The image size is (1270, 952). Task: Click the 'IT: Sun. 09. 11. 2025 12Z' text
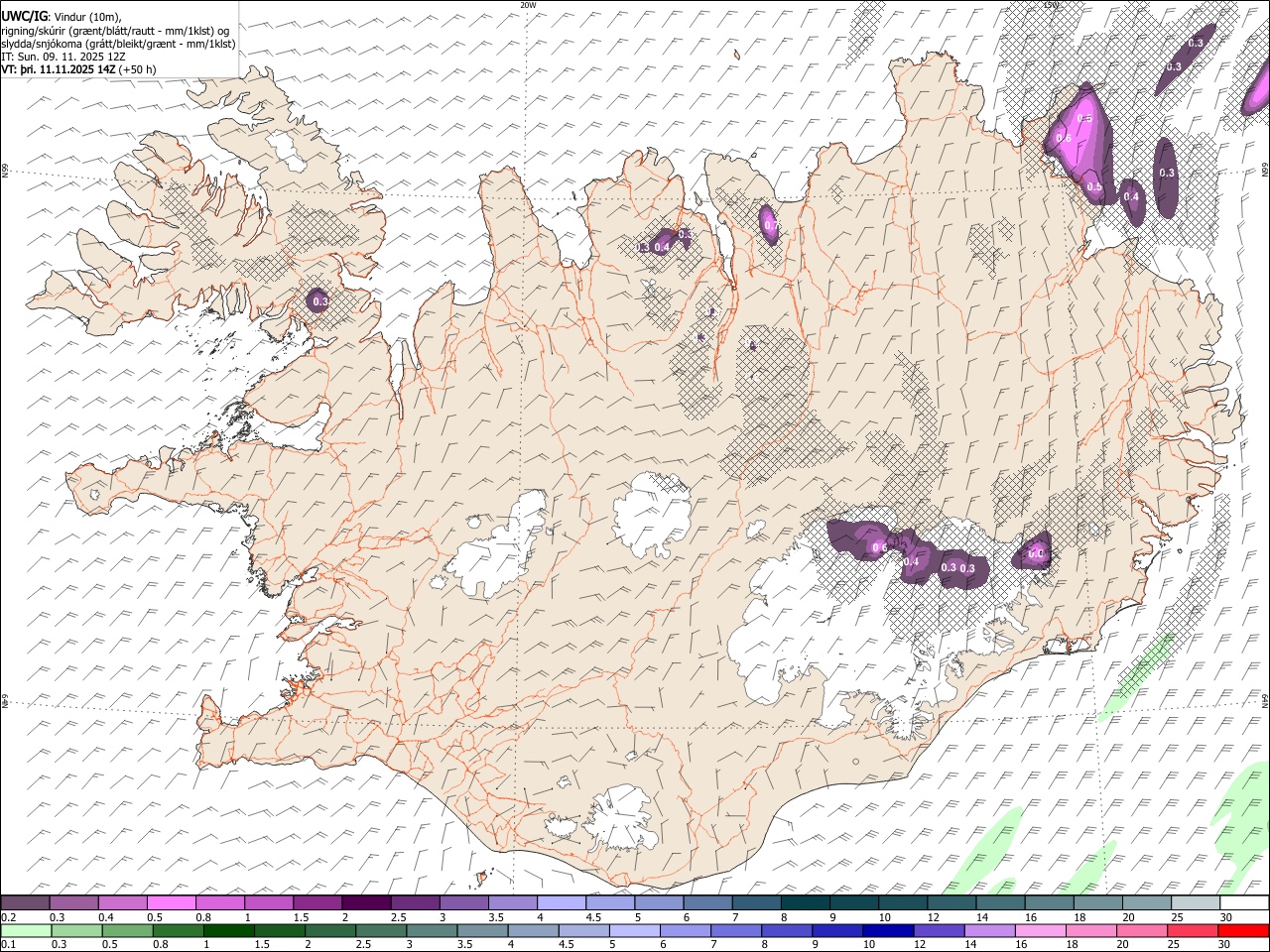(63, 57)
